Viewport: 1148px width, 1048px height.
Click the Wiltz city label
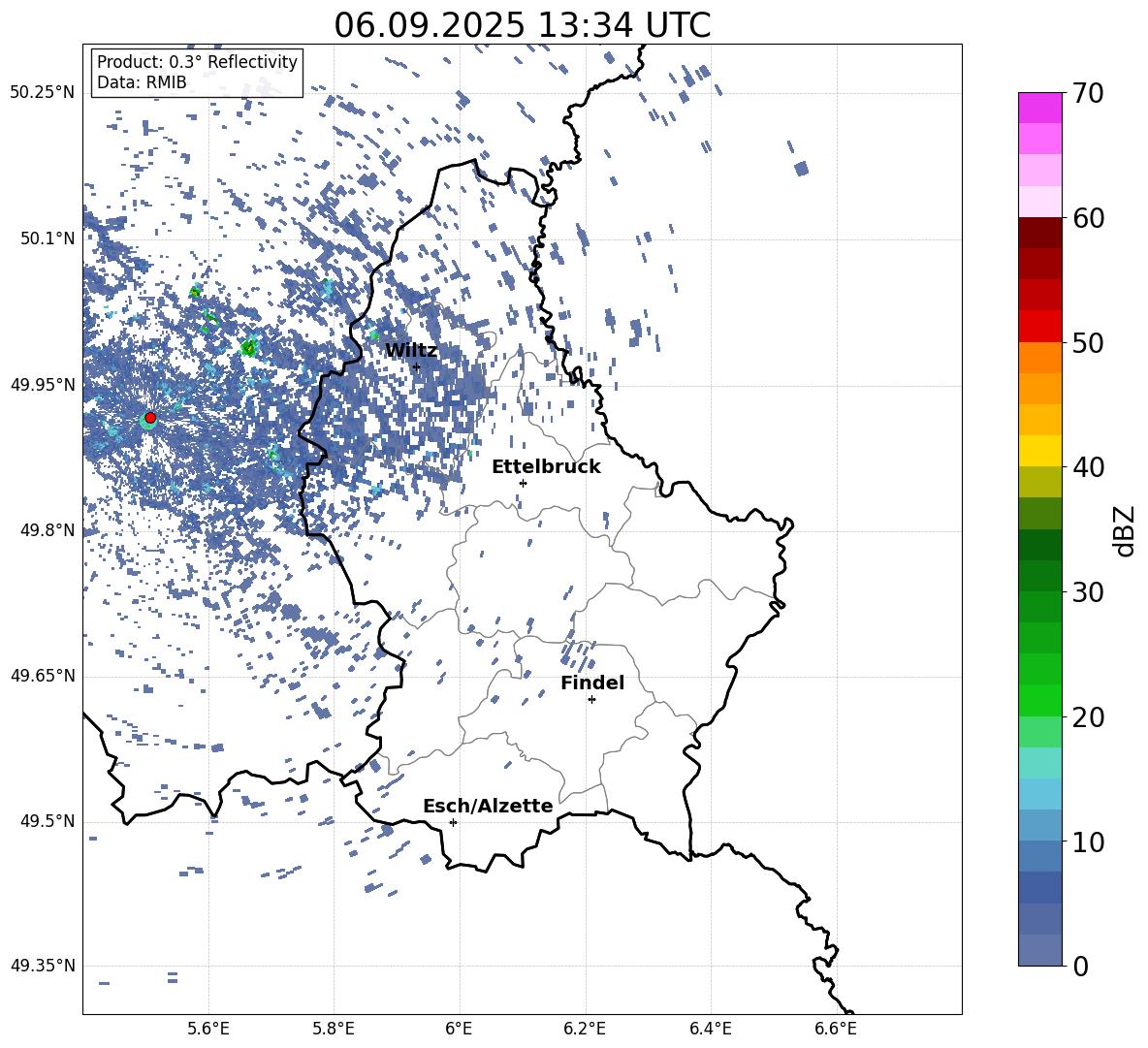411,351
